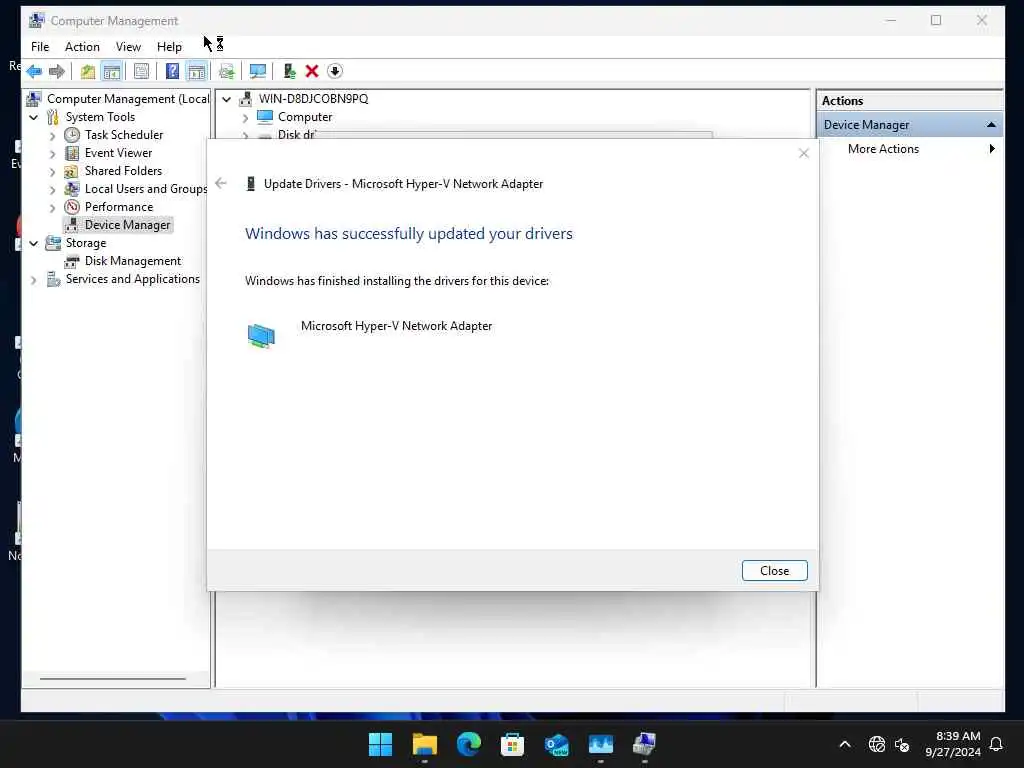This screenshot has width=1024, height=768.
Task: Click the gray Forward arrow in the toolbar
Action: point(57,71)
